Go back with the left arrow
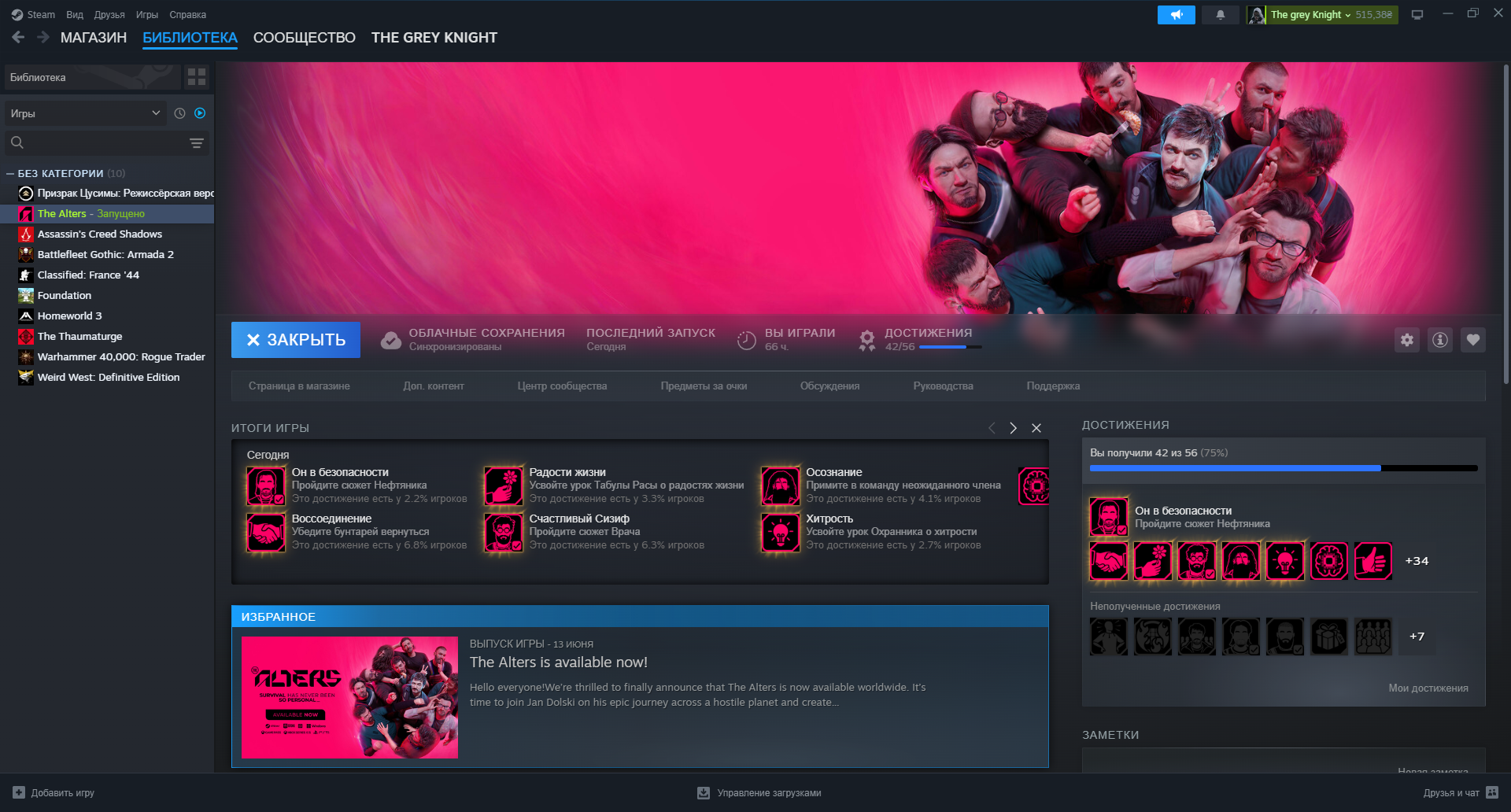 point(18,37)
